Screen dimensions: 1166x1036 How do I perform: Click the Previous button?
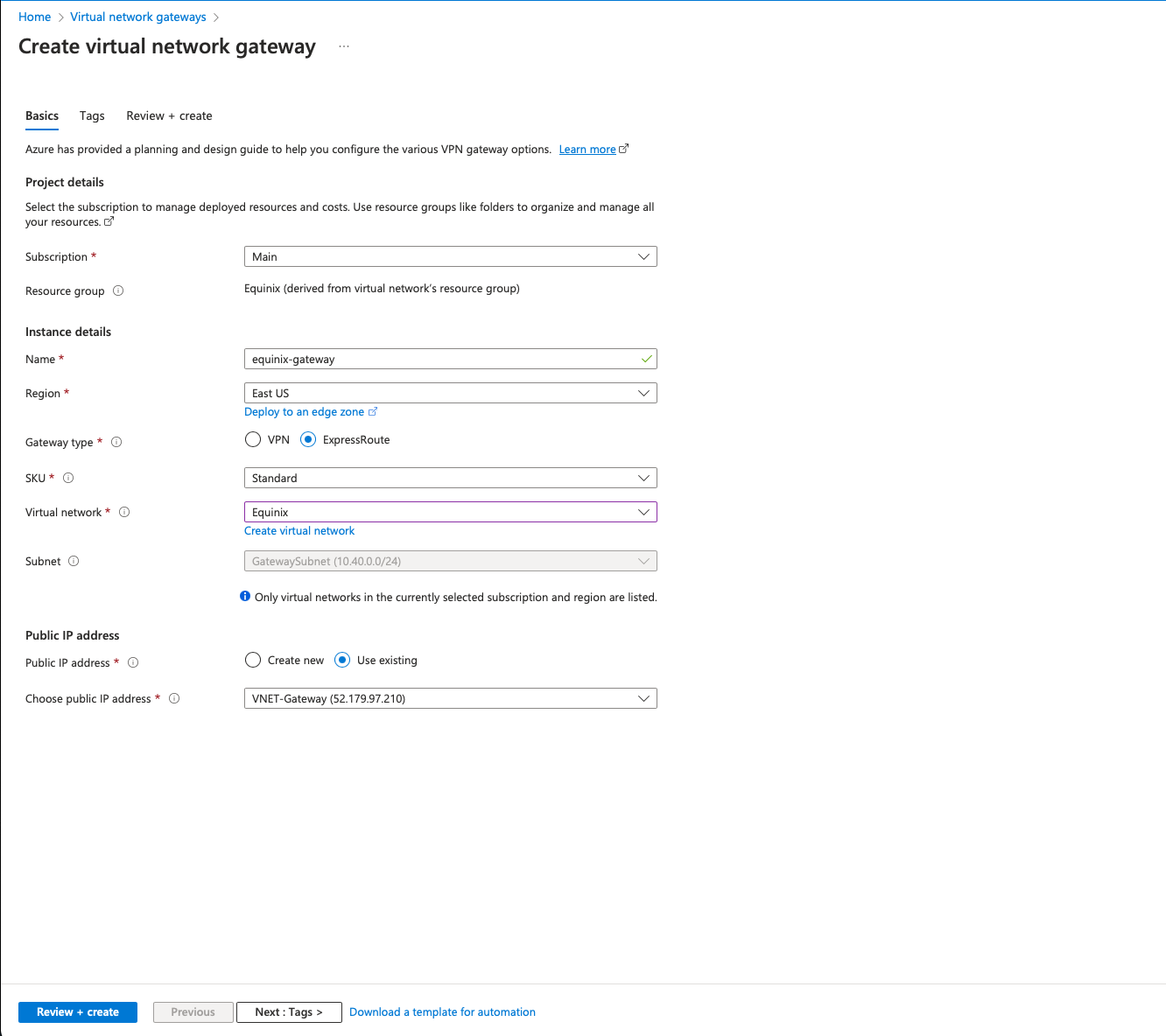pyautogui.click(x=193, y=1012)
